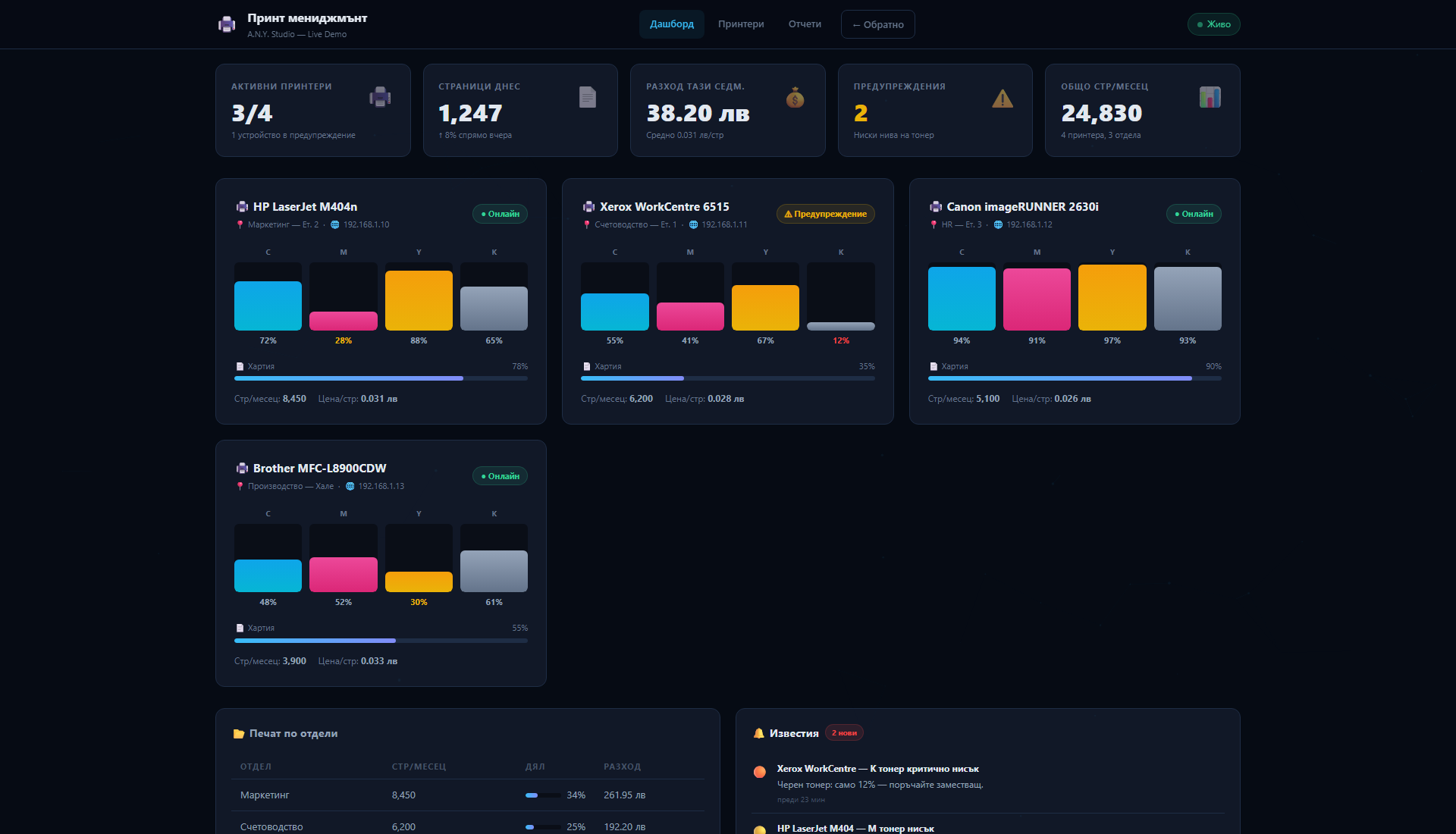This screenshot has height=834, width=1456.
Task: Click the printer icon in Активни принтери card
Action: 380,97
